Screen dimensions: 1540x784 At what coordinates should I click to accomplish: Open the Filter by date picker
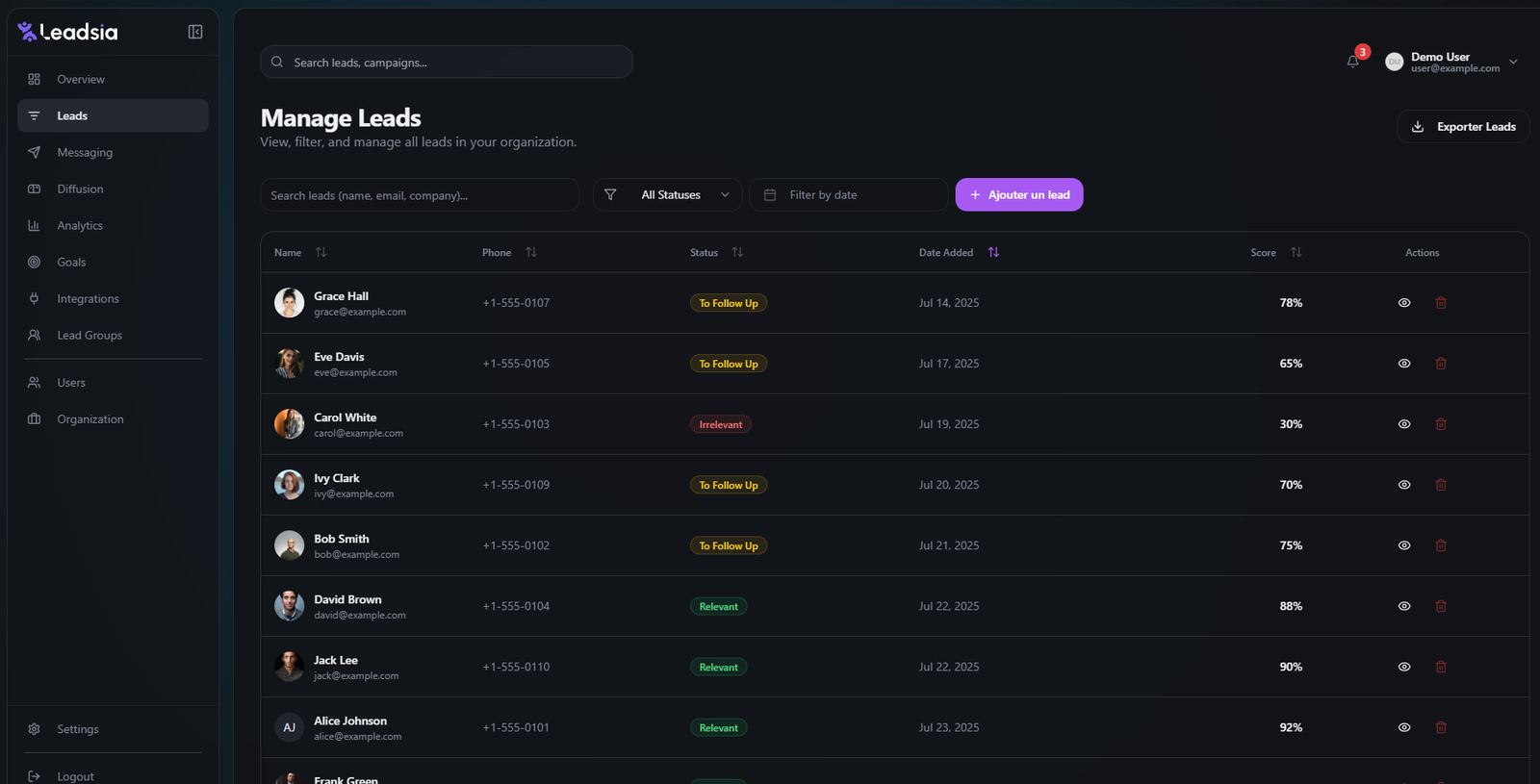(848, 195)
